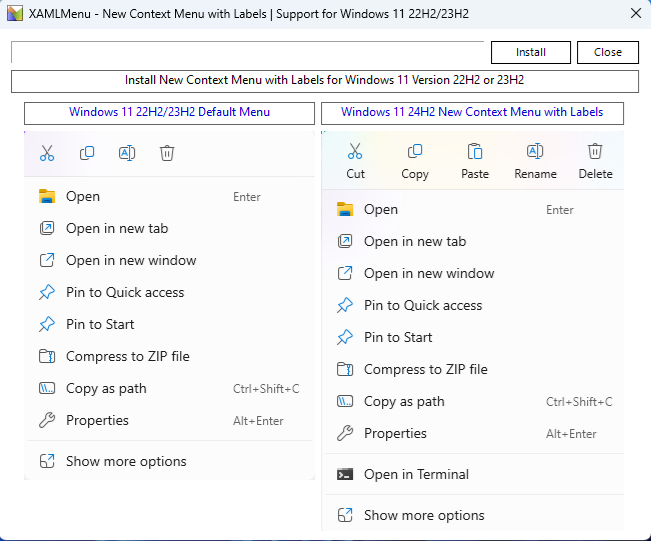Click the Install New Context Menu with Labels bar
The height and width of the screenshot is (541, 651).
coord(325,81)
